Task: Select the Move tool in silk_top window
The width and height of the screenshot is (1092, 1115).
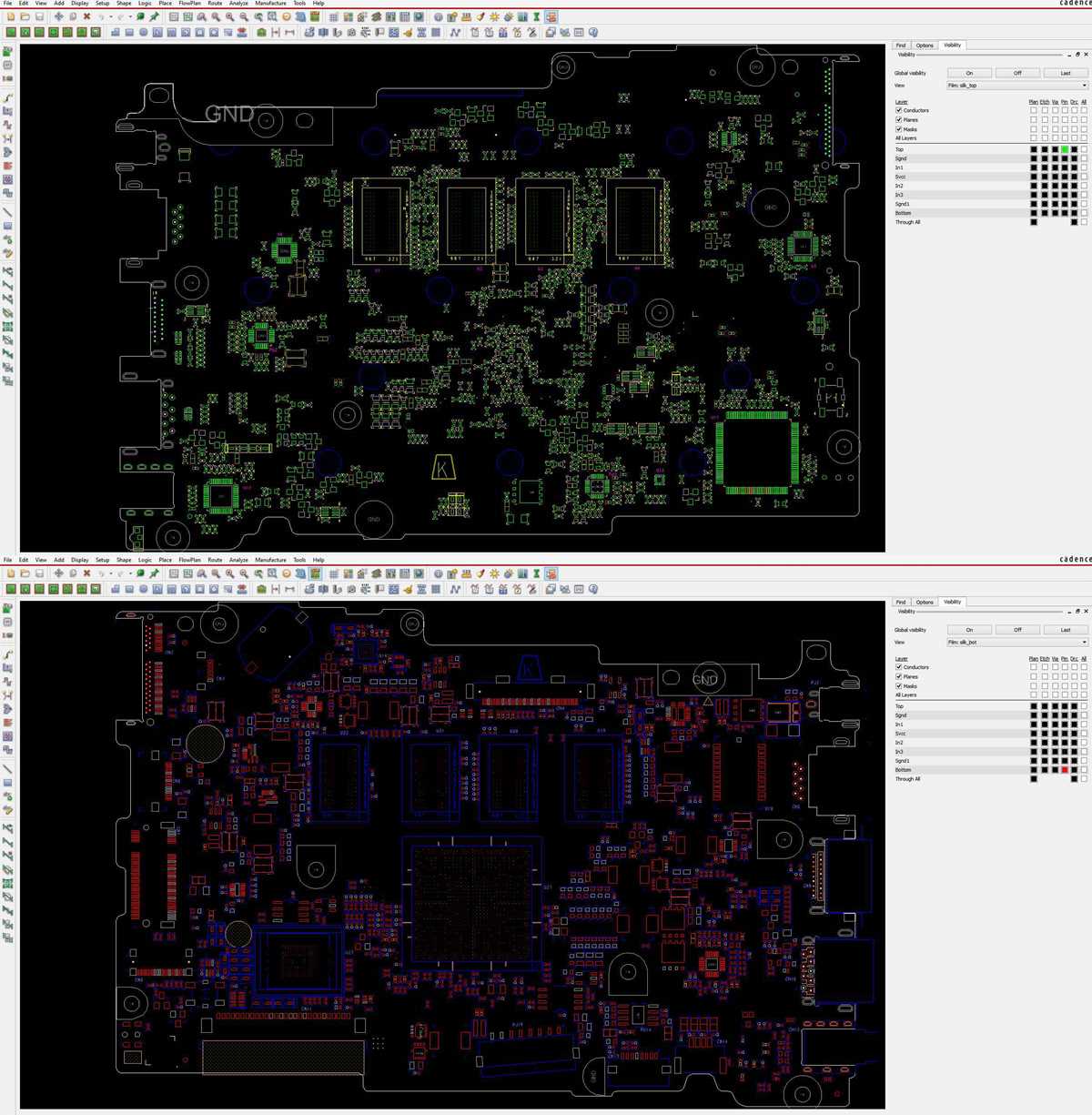Action: 59,16
